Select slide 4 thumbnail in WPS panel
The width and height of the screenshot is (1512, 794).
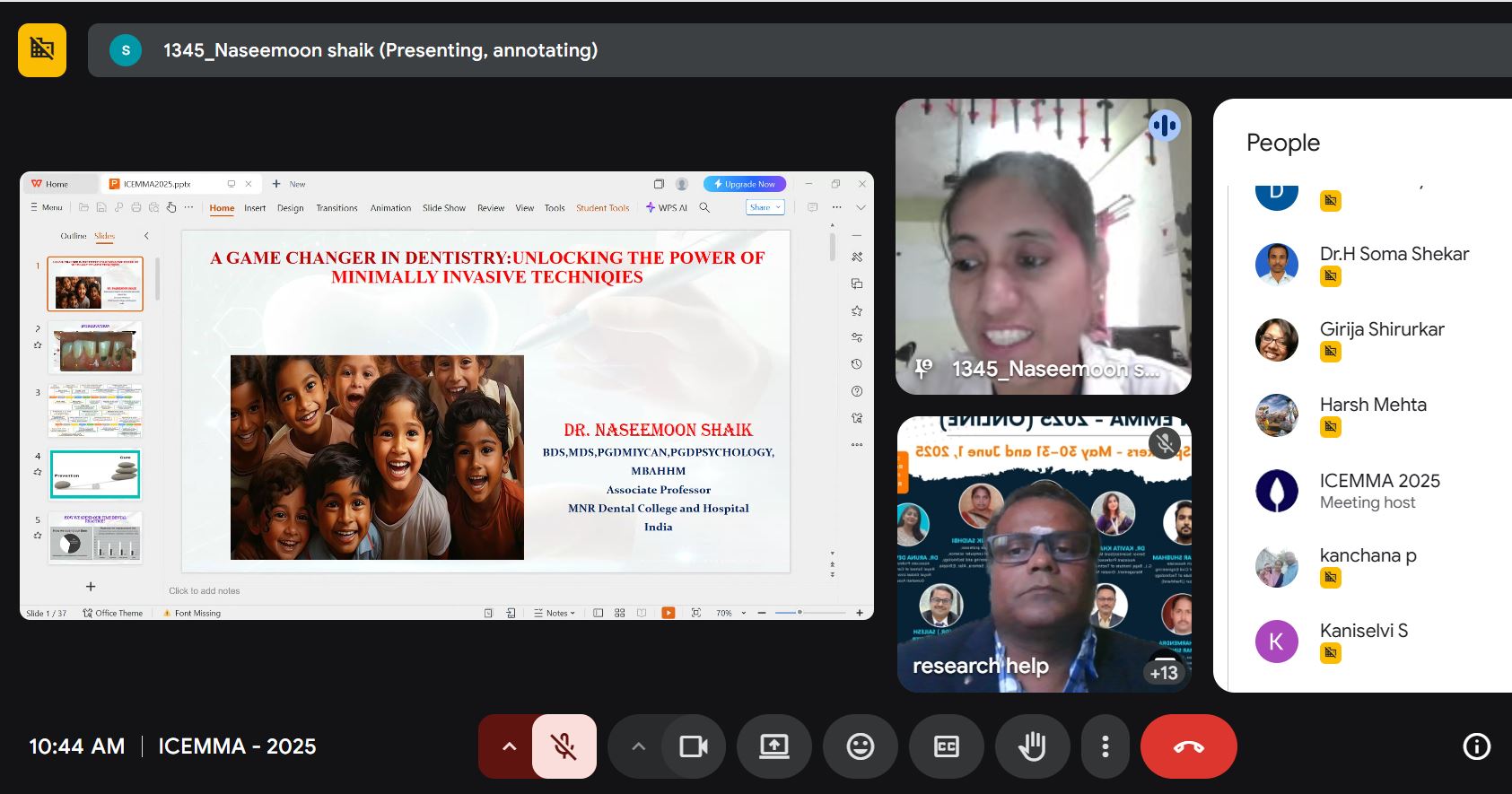(x=95, y=475)
